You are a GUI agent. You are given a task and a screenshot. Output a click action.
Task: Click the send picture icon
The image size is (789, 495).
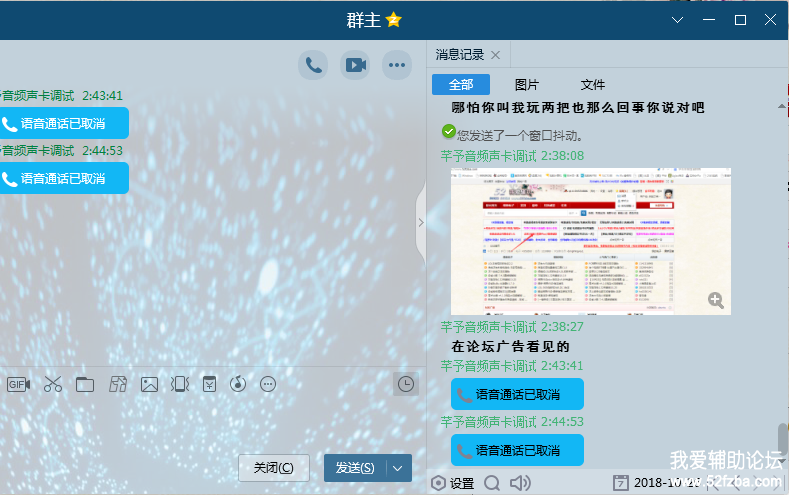[149, 384]
